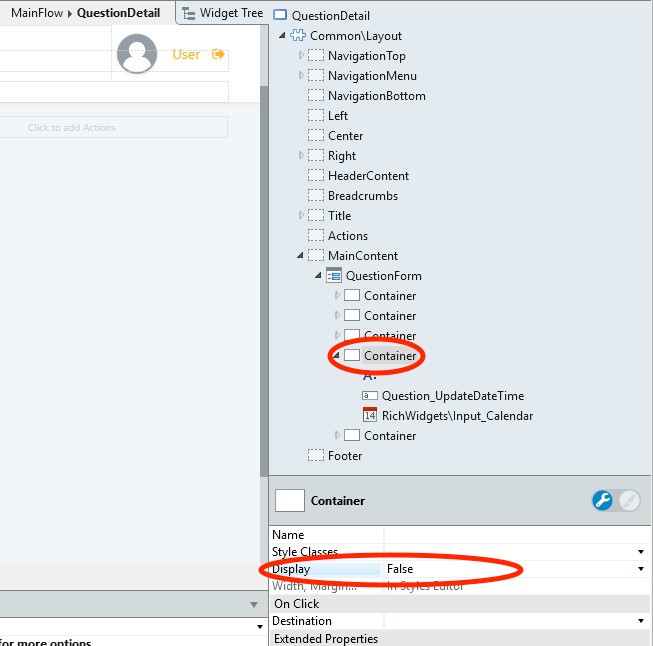653x646 pixels.
Task: Click the Left placeholder icon
Action: click(x=316, y=115)
